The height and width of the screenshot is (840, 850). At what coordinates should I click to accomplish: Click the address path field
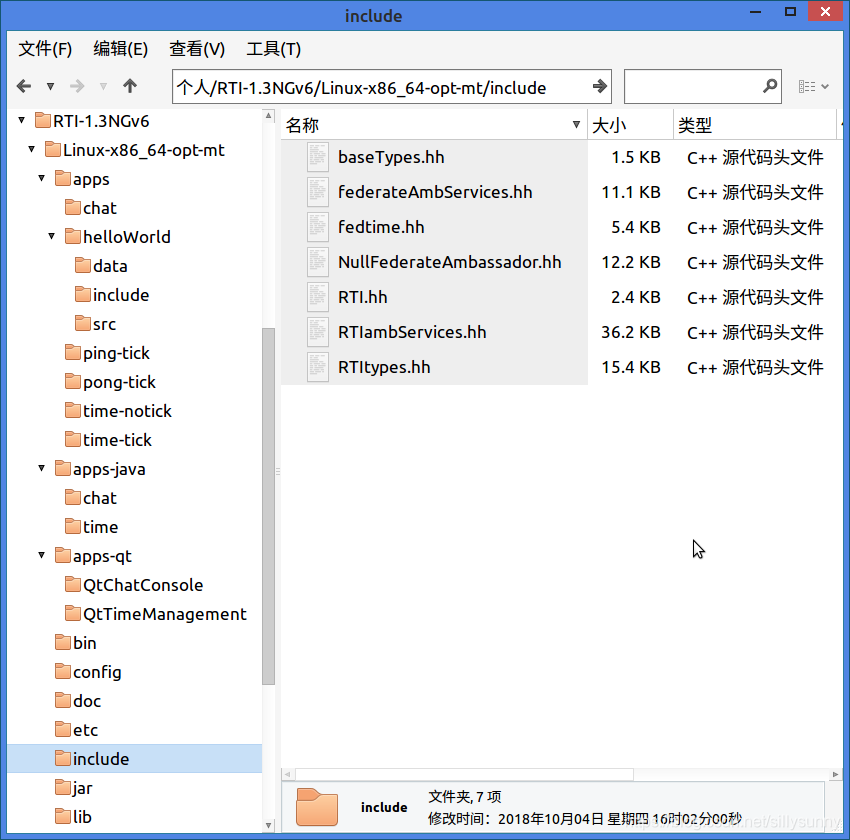[391, 86]
